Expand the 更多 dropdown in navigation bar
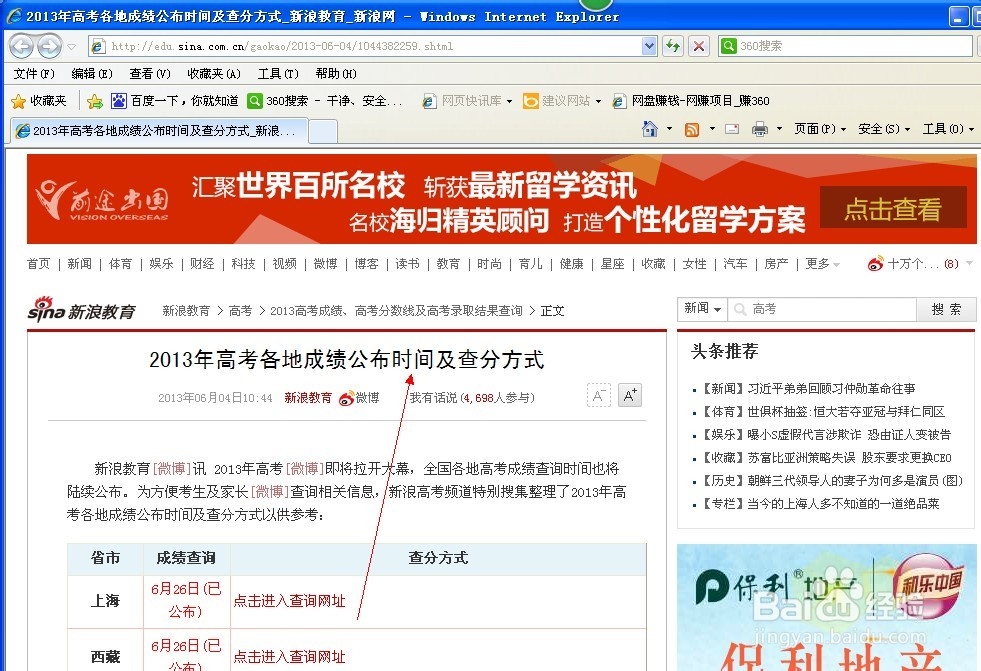Screen dimensions: 981x671 [x=822, y=263]
